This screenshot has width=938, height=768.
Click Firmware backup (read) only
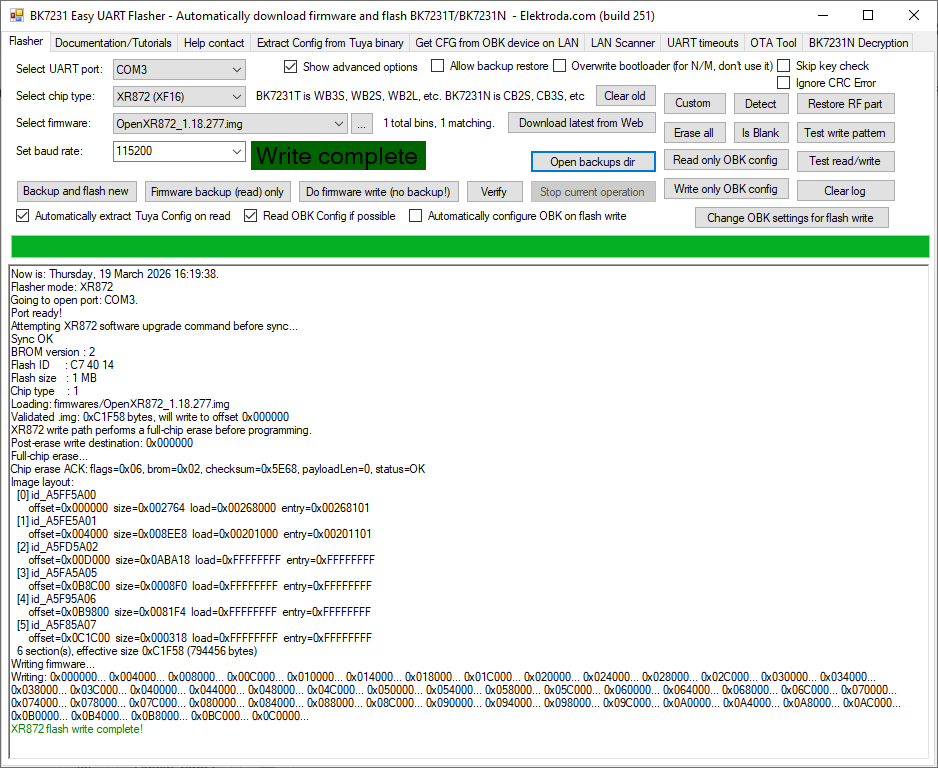pyautogui.click(x=218, y=191)
